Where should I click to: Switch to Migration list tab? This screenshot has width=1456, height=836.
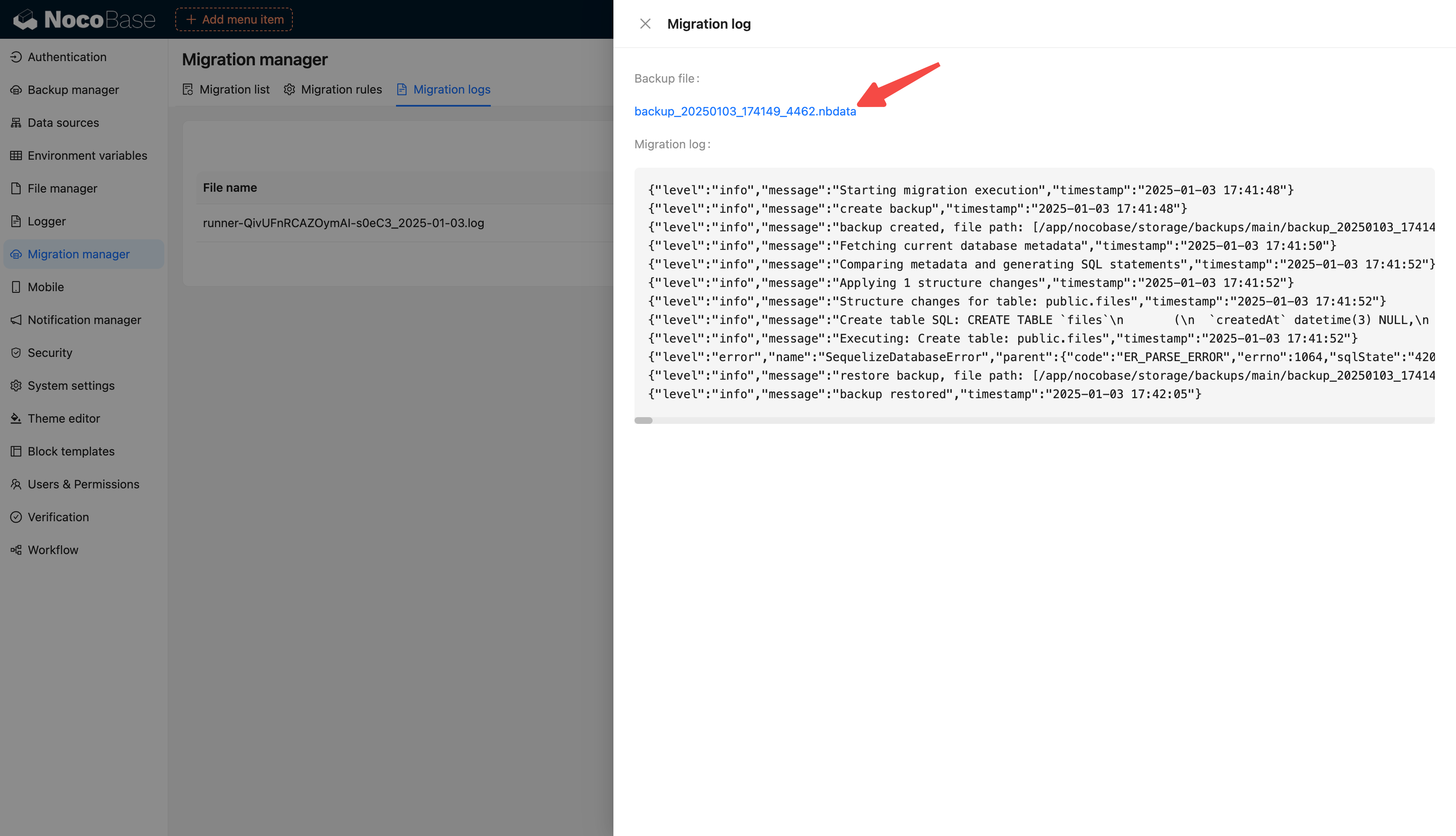[x=226, y=90]
